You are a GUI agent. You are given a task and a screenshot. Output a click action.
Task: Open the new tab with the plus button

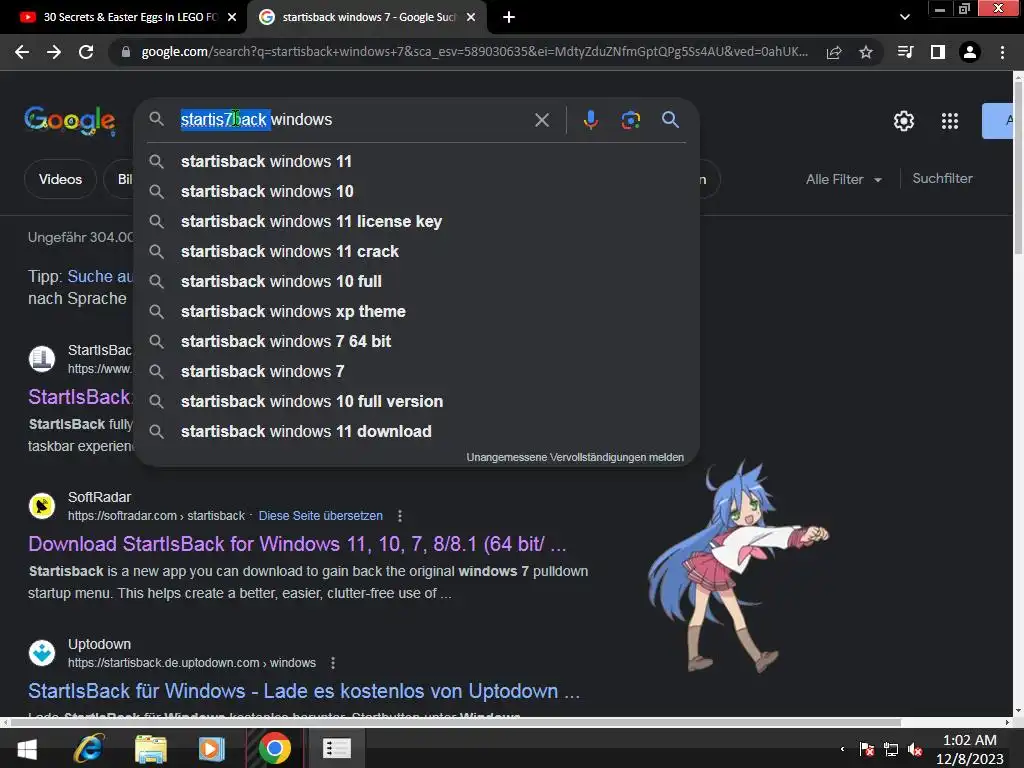(509, 17)
